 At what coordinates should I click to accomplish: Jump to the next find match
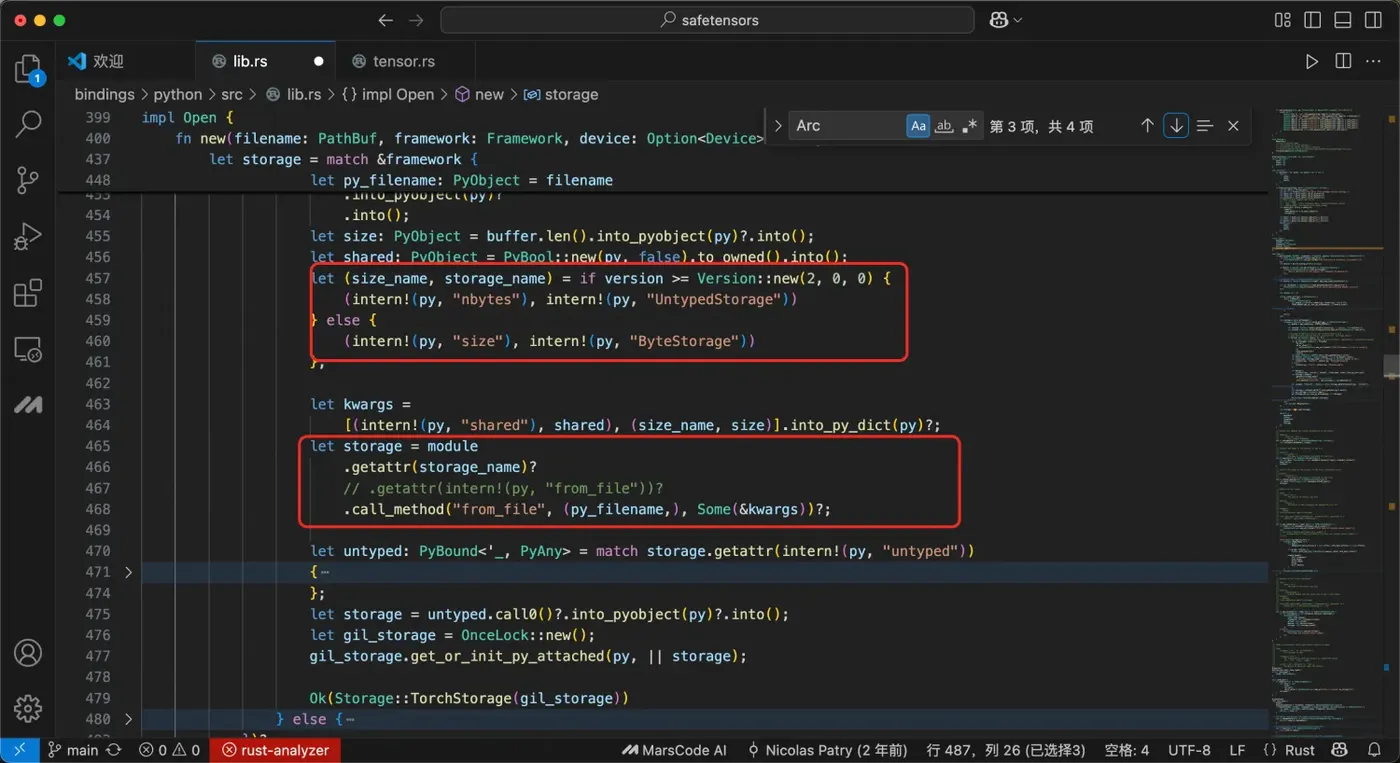[1176, 126]
